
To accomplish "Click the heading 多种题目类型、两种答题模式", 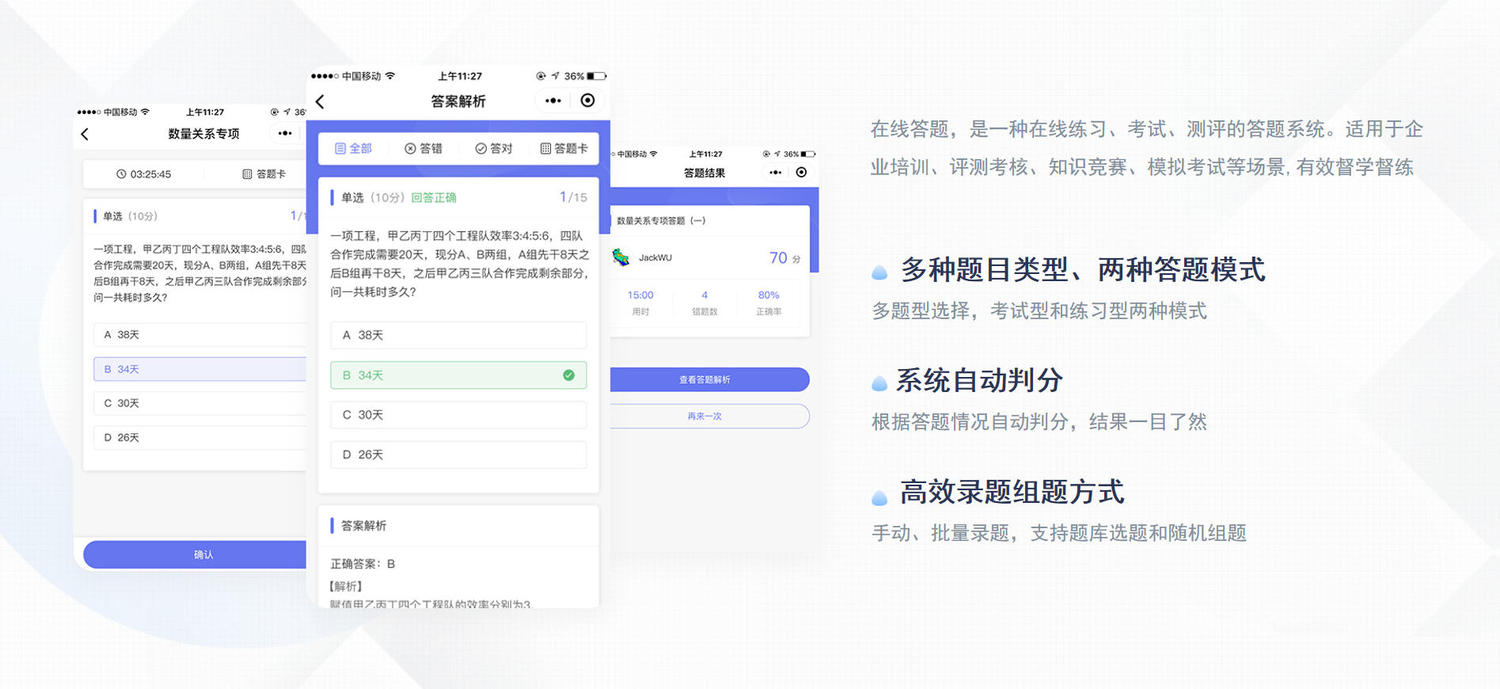I will [x=1083, y=270].
